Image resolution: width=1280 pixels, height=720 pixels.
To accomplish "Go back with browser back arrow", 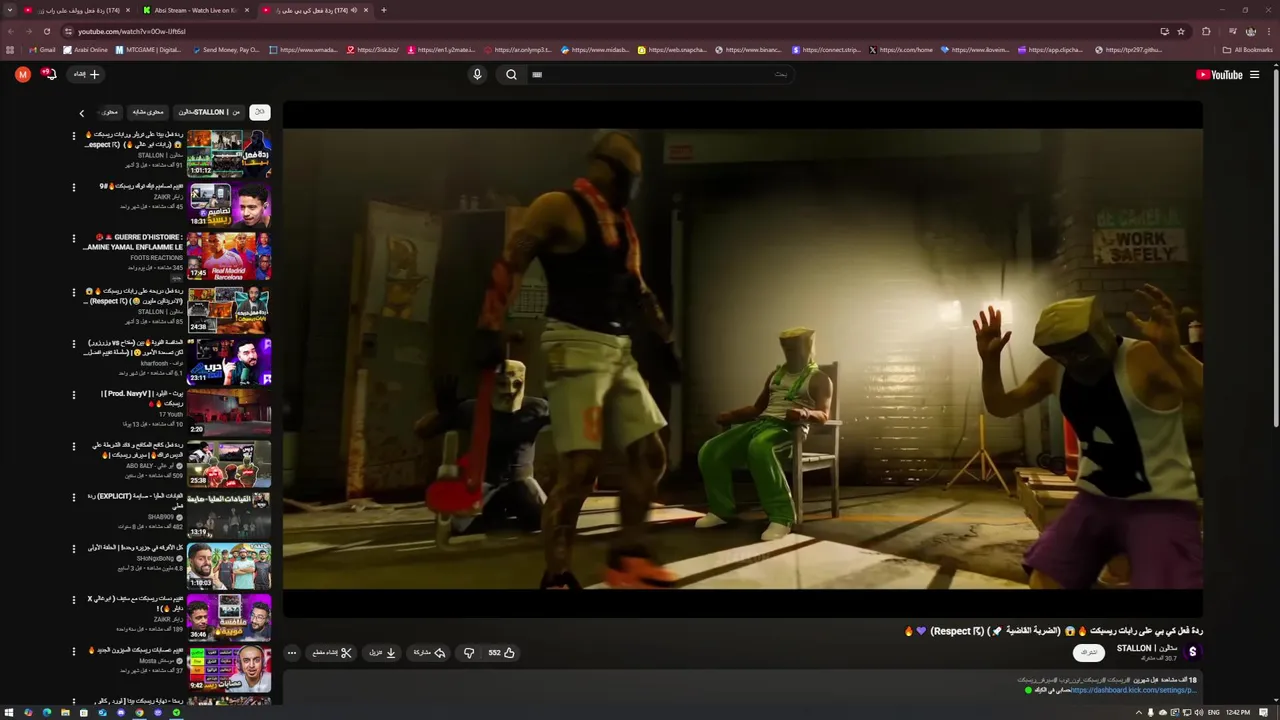I will (10, 31).
